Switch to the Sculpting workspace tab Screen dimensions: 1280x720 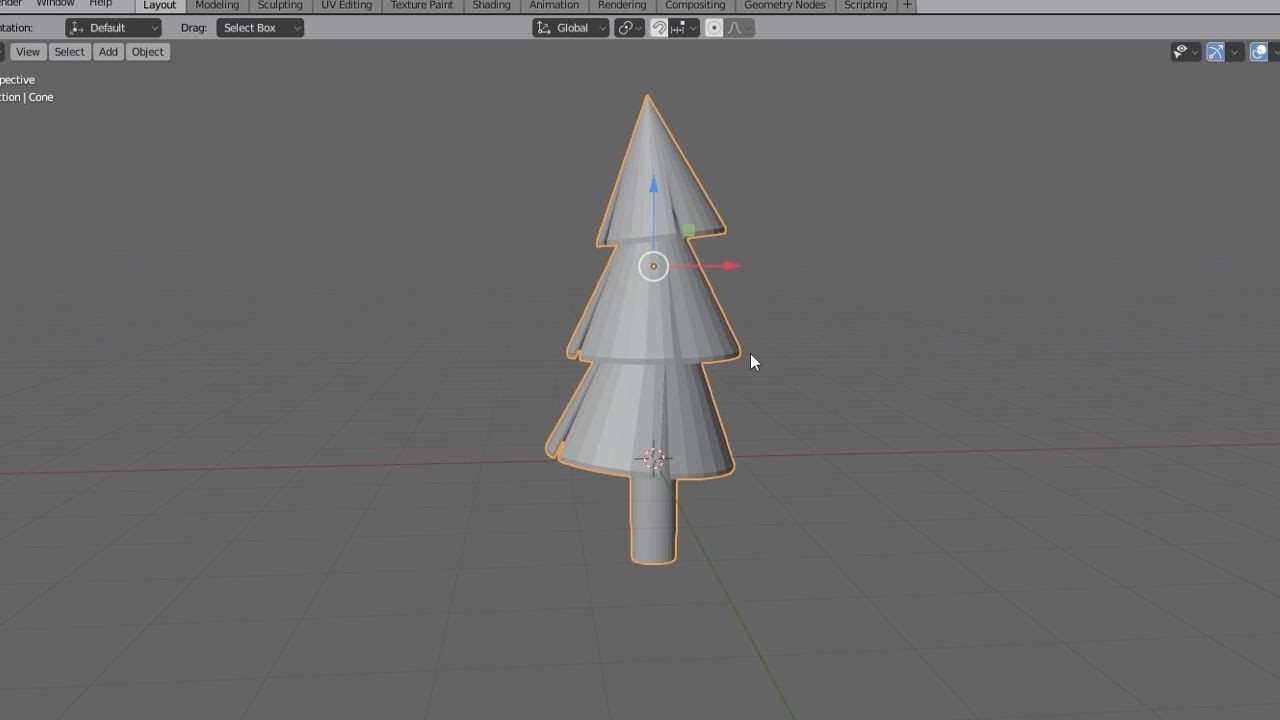click(280, 5)
